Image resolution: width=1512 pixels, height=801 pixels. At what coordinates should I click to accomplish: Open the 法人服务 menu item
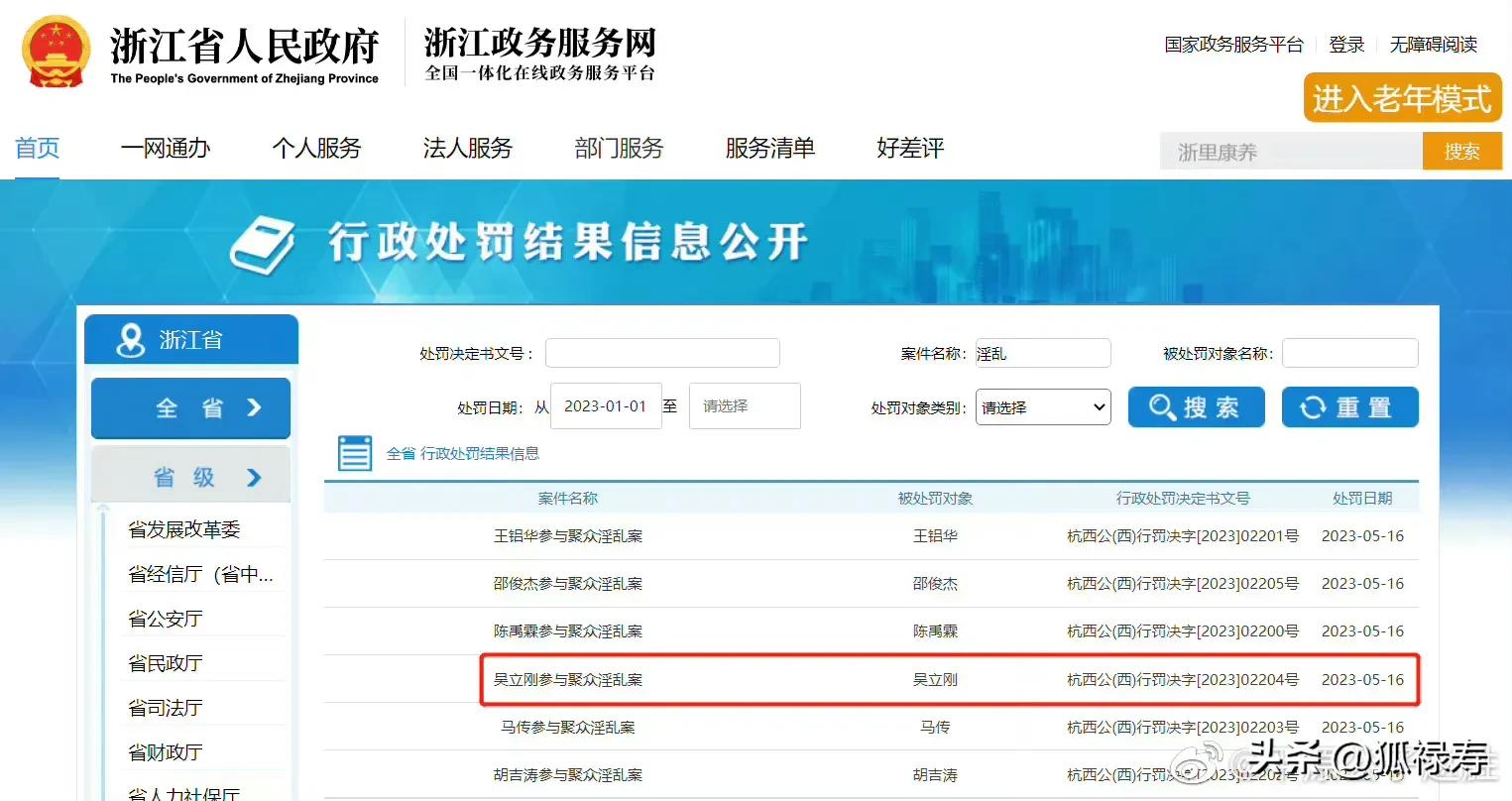tap(466, 148)
